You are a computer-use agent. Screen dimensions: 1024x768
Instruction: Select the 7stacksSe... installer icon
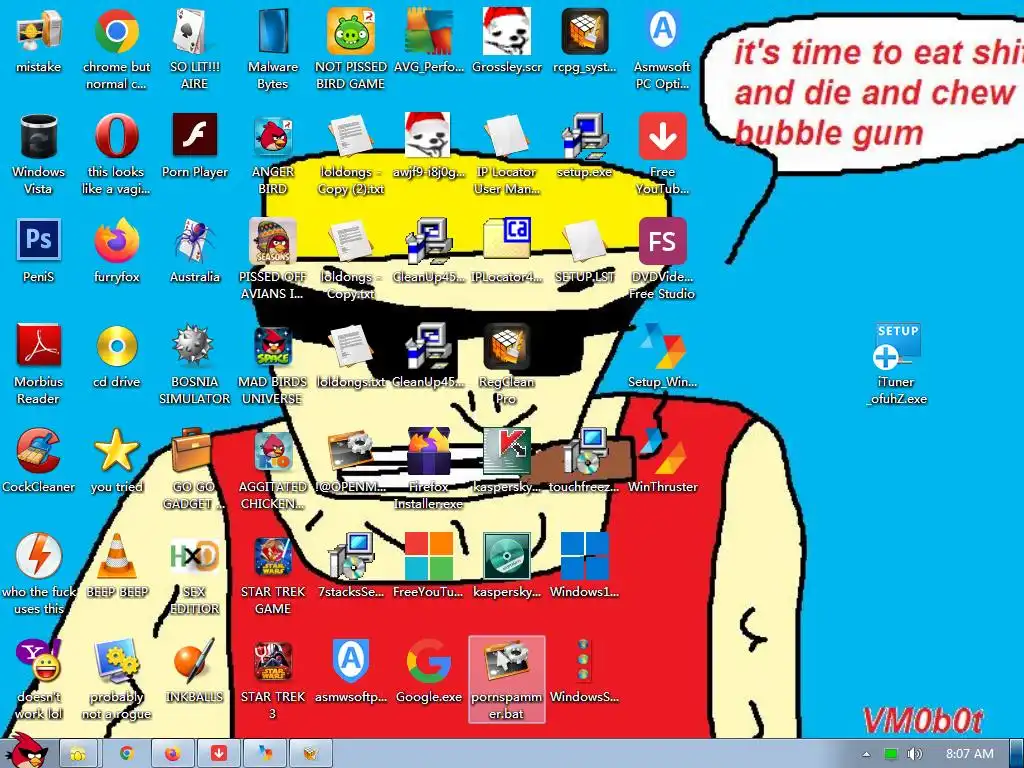[351, 556]
